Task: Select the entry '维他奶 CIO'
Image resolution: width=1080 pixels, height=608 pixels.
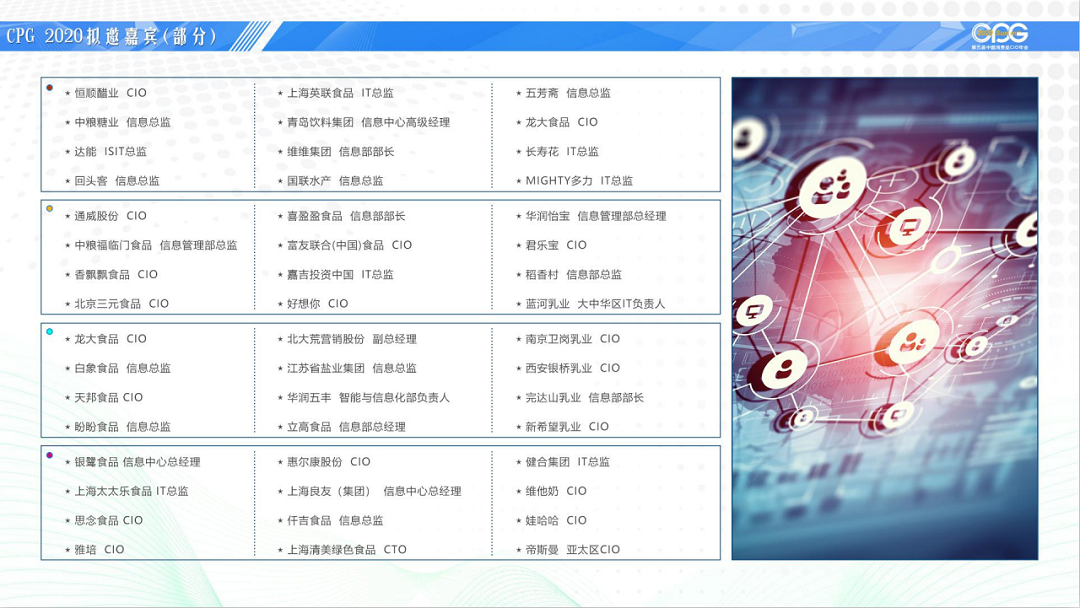Action: [556, 492]
